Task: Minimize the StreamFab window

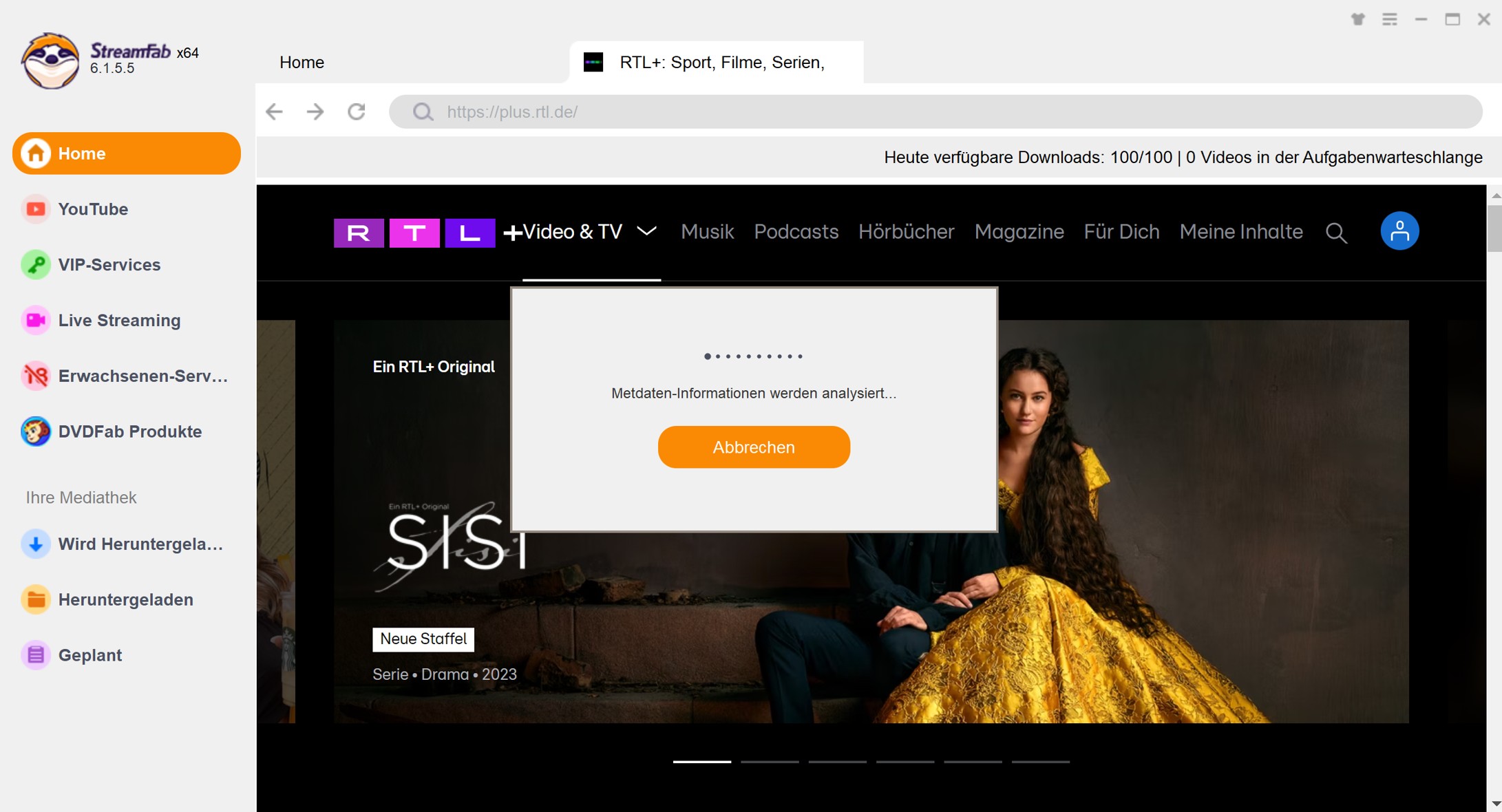Action: click(x=1421, y=19)
